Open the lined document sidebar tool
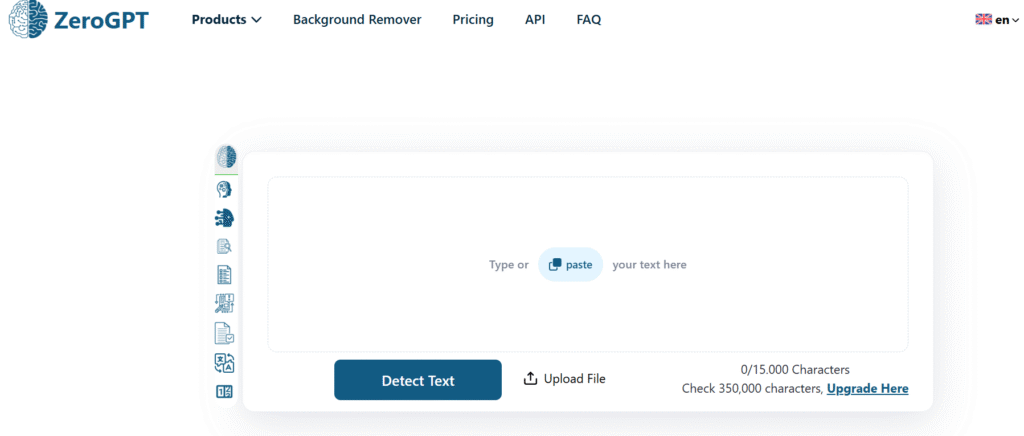1024x436 pixels. 225,275
